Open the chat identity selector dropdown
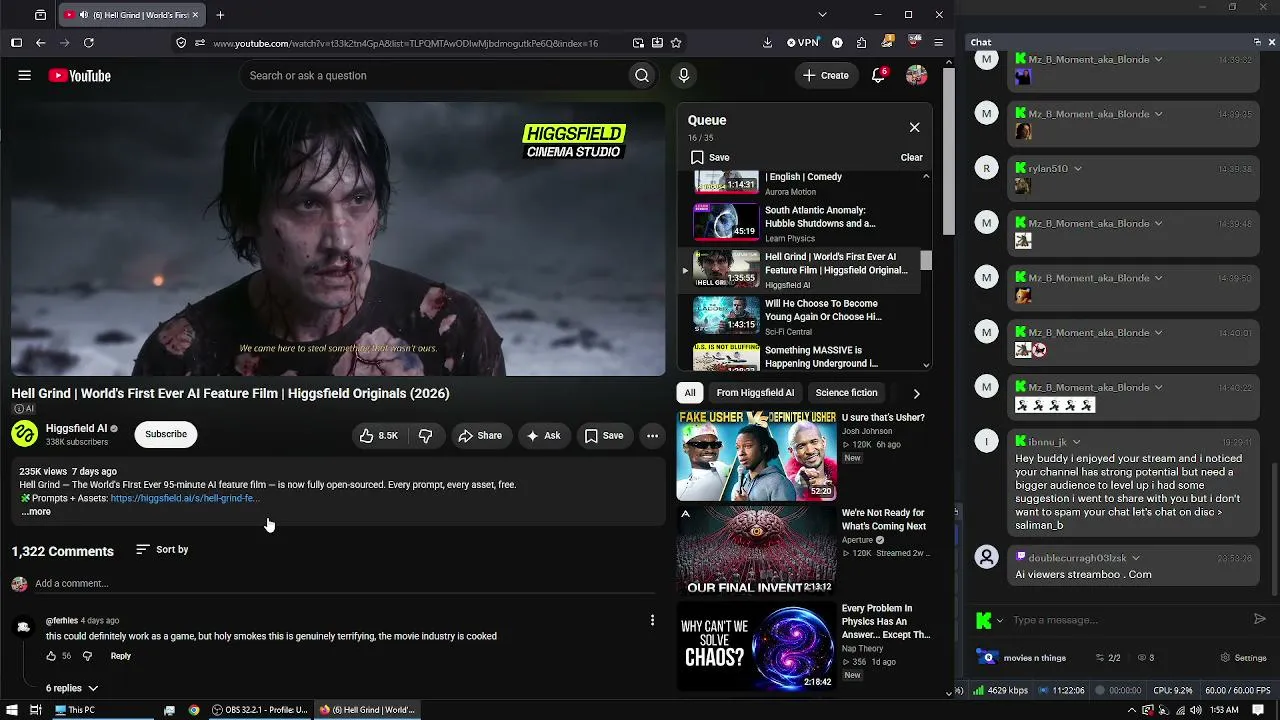 [990, 620]
